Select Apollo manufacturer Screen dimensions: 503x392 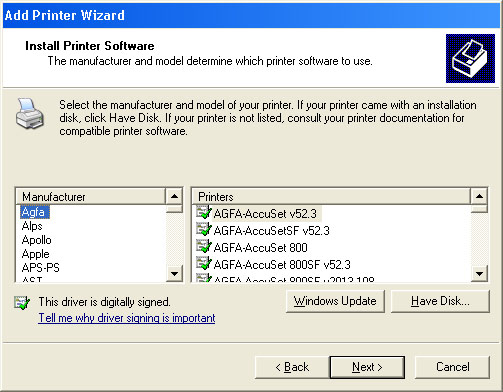click(36, 240)
